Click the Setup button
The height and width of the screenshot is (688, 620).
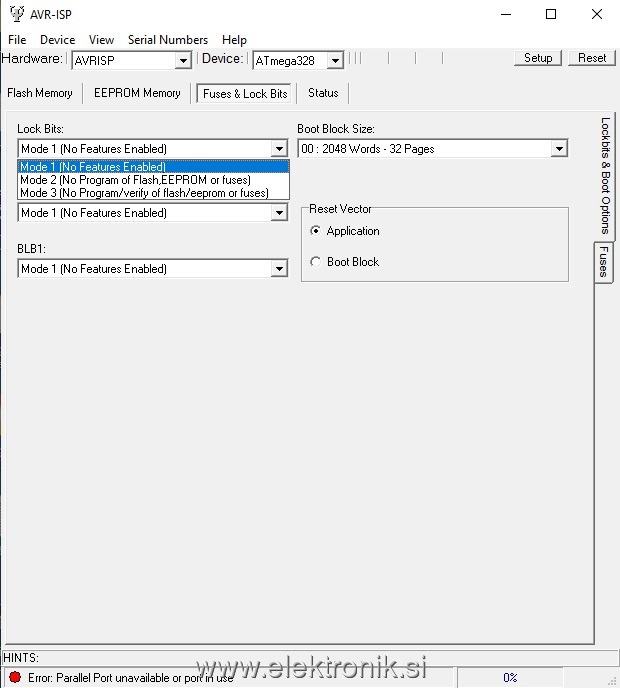pos(538,58)
